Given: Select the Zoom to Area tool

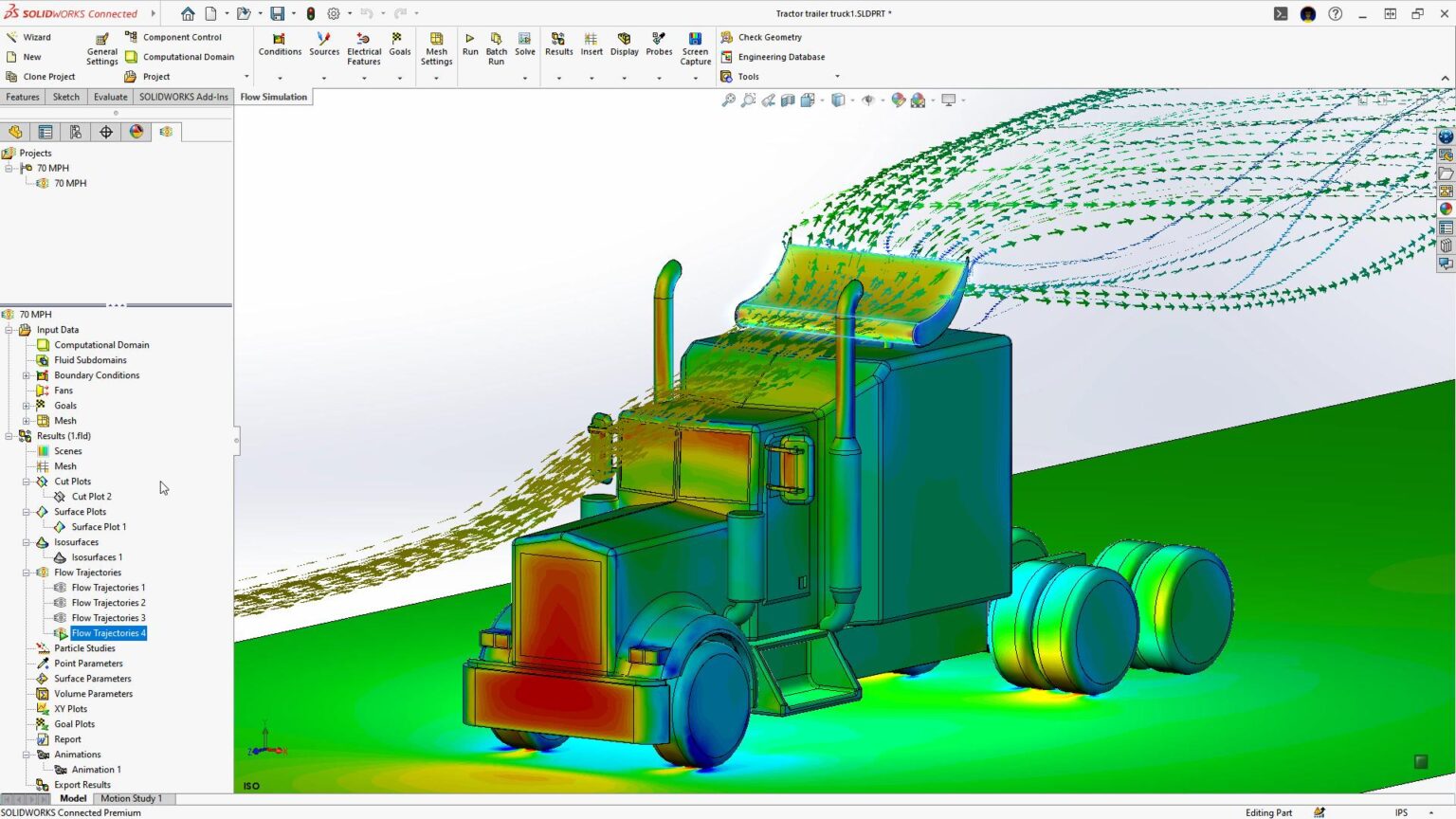Looking at the screenshot, I should [748, 100].
